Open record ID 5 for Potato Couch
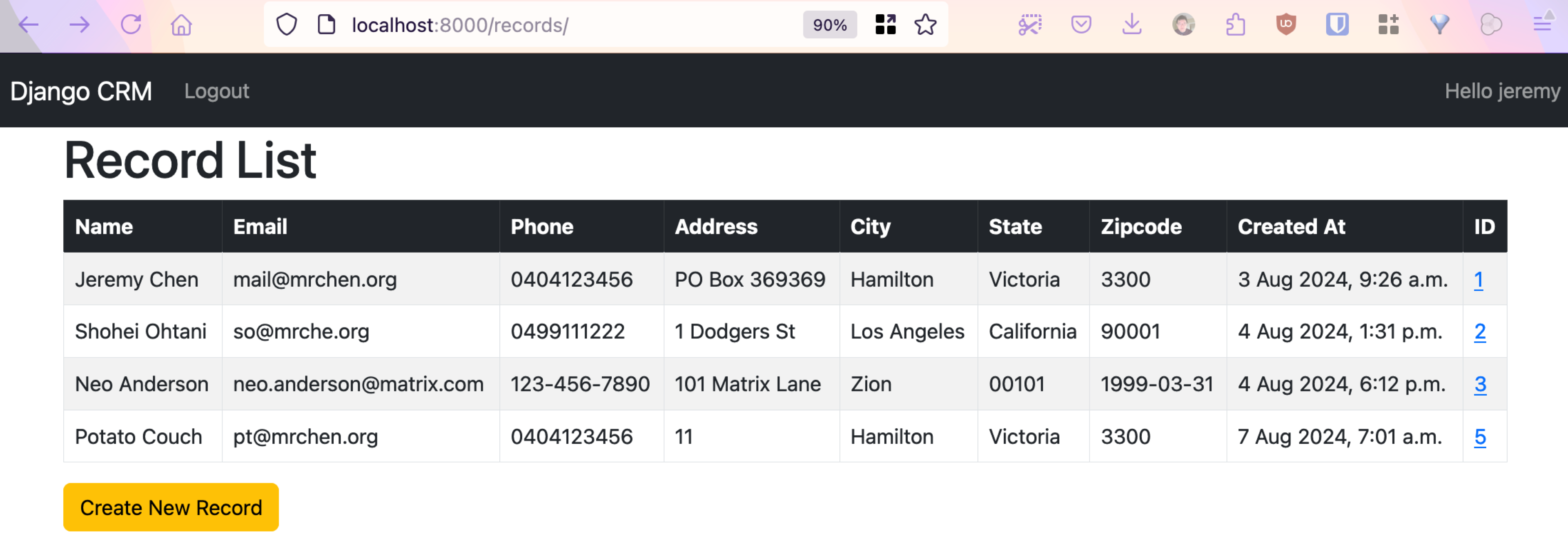This screenshot has height=552, width=1568. pos(1480,437)
